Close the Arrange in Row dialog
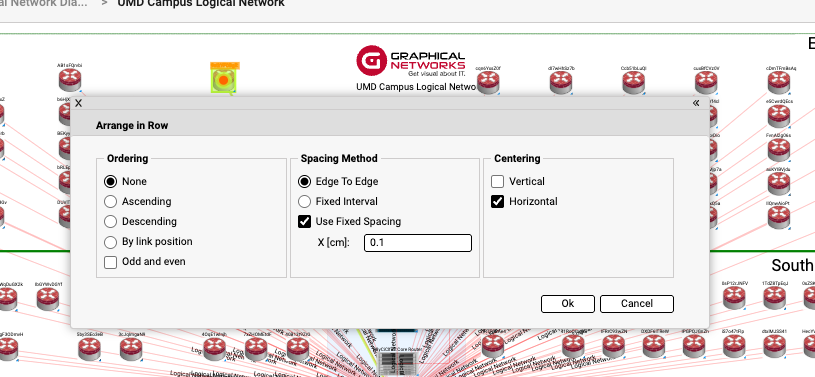This screenshot has width=815, height=377. click(x=78, y=103)
